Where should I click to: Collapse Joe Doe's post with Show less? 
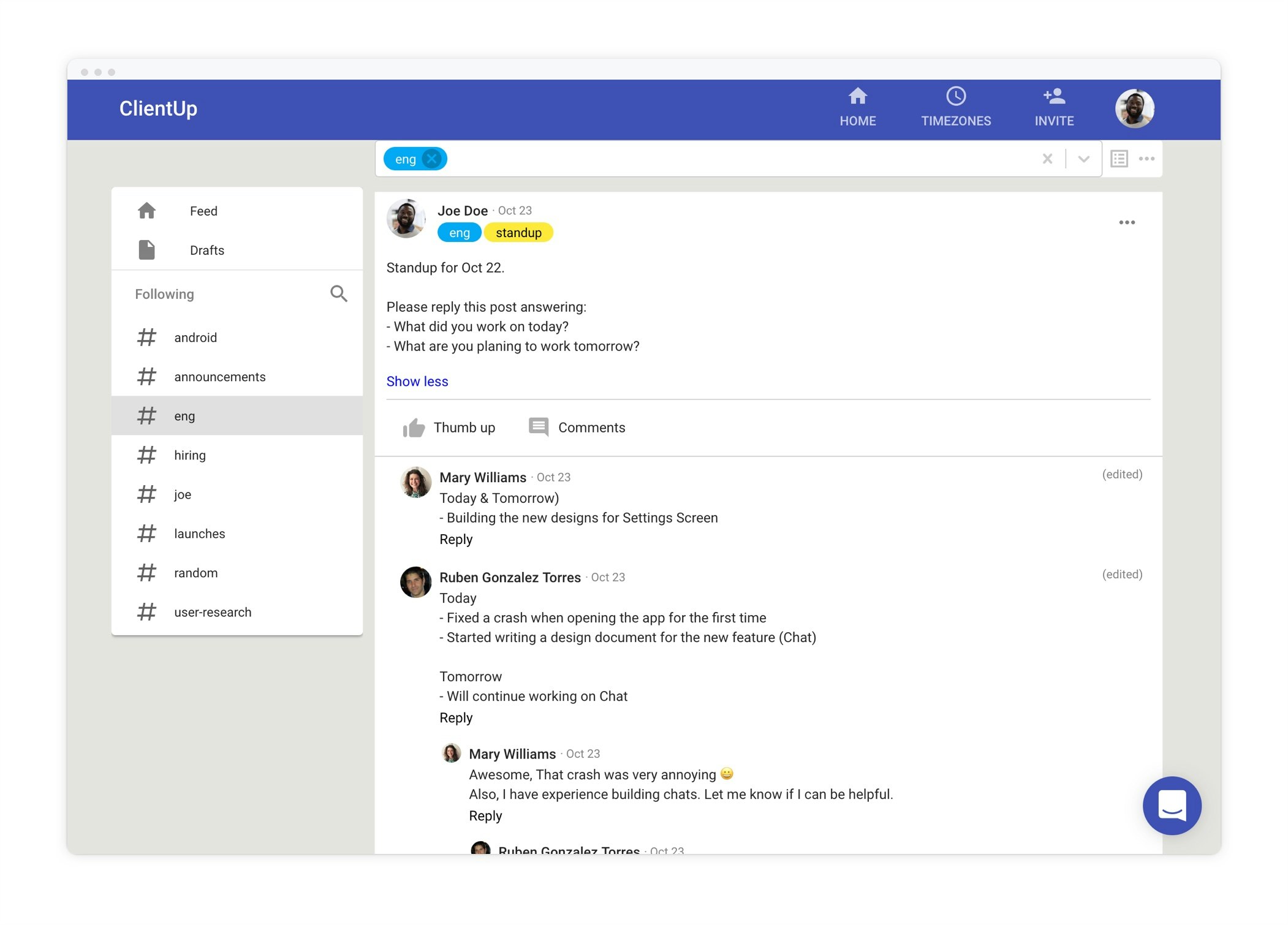[417, 381]
